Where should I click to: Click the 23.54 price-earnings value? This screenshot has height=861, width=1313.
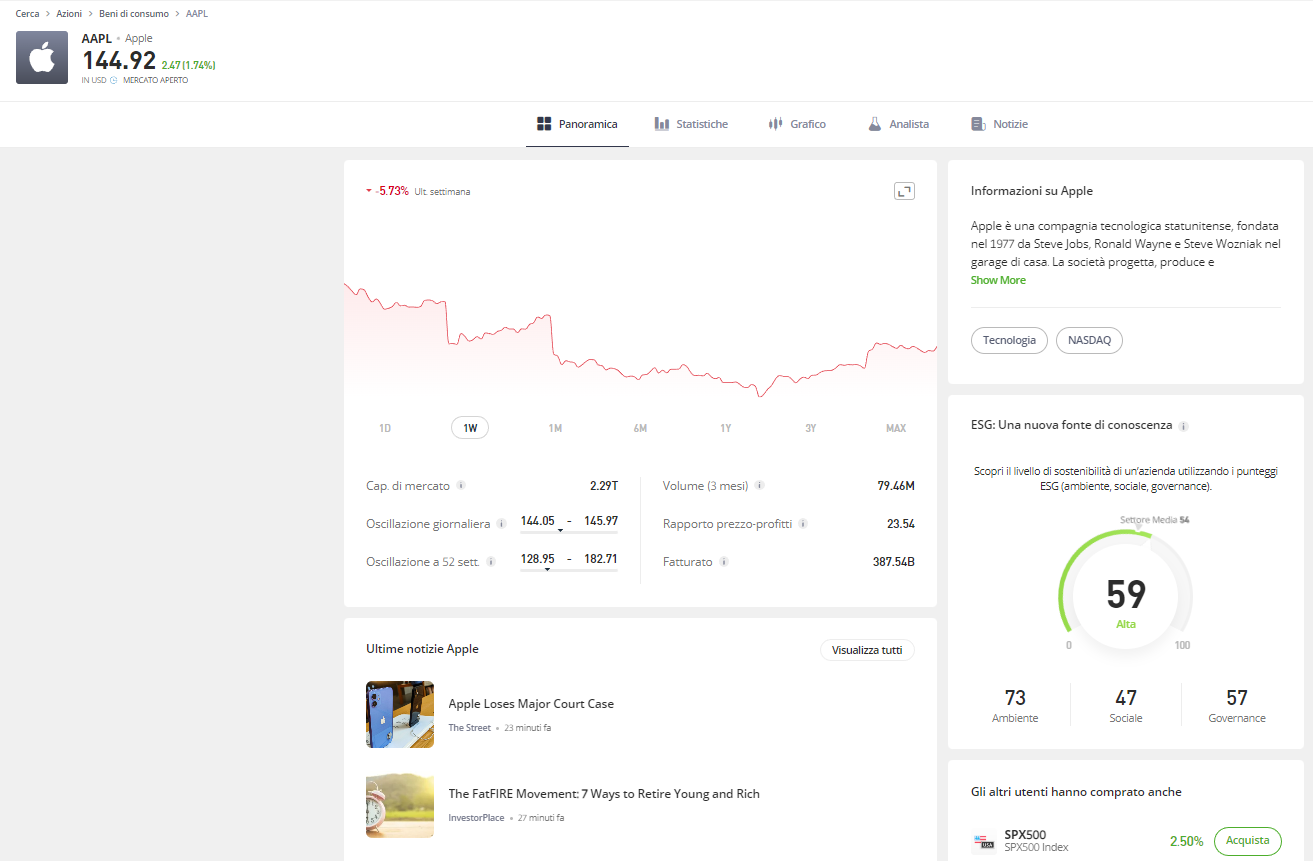(901, 524)
